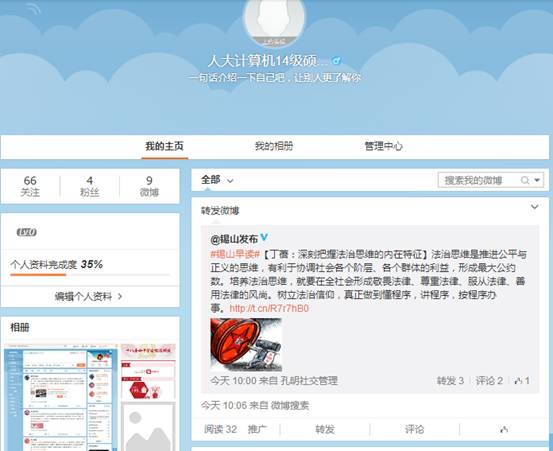The height and width of the screenshot is (451, 553).
Task: Click the 推广 button under the post
Action: (257, 429)
